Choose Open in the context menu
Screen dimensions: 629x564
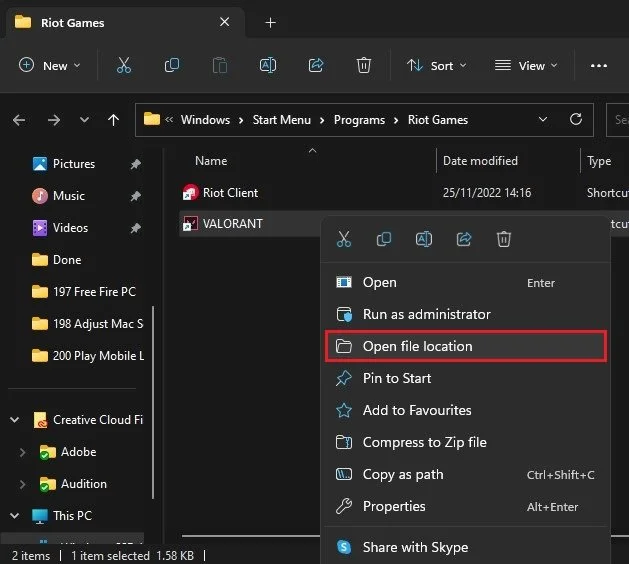(x=466, y=282)
